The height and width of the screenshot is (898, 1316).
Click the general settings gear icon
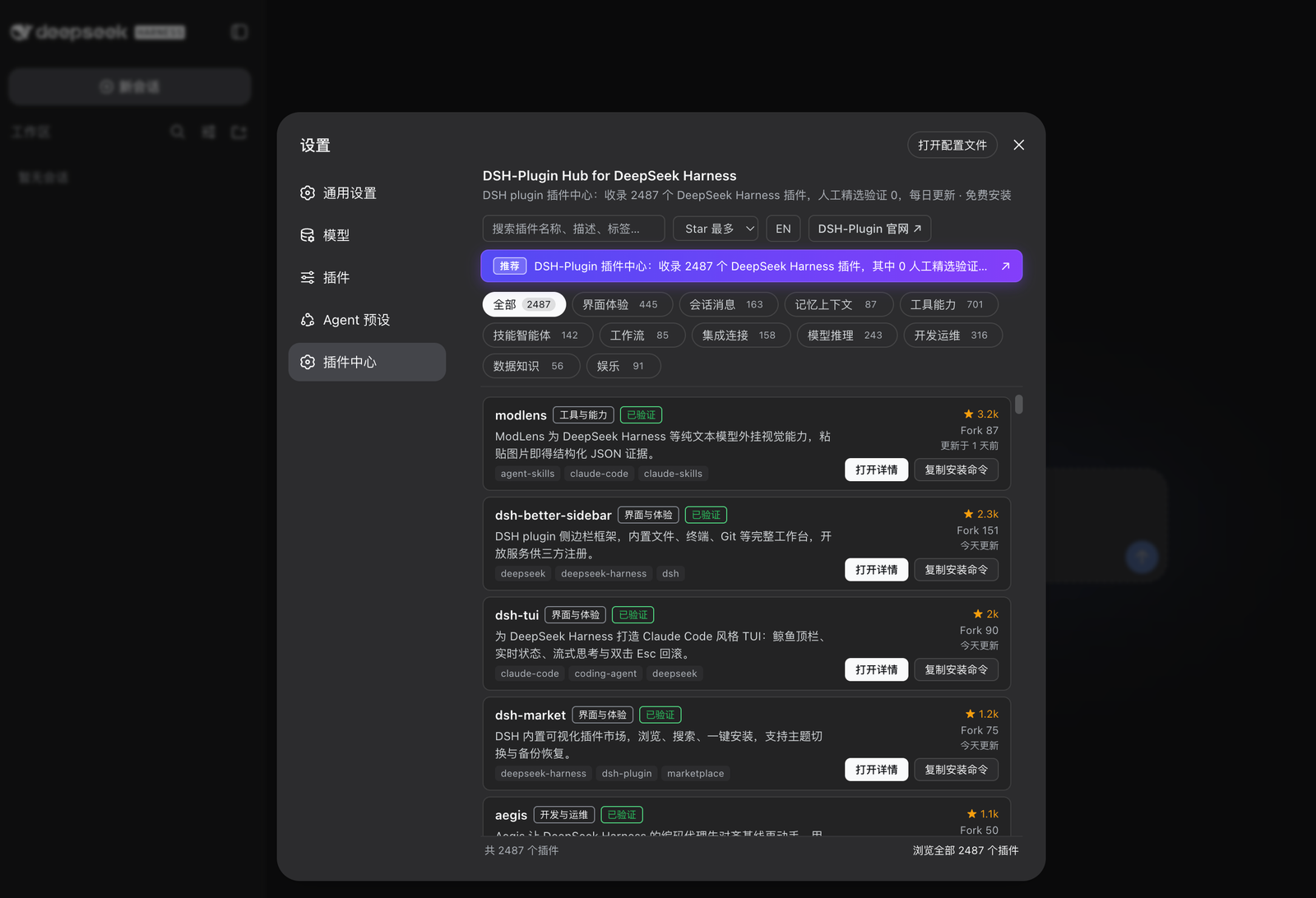(x=308, y=193)
